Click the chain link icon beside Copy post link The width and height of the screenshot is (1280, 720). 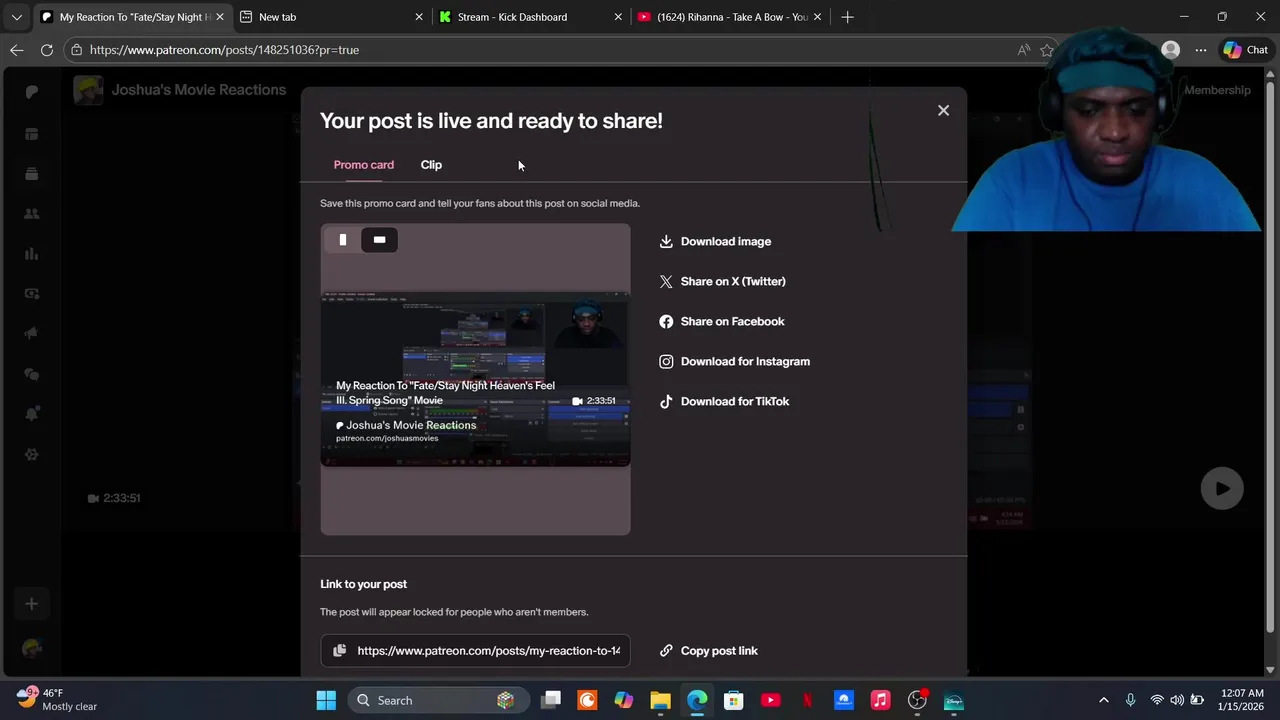666,650
